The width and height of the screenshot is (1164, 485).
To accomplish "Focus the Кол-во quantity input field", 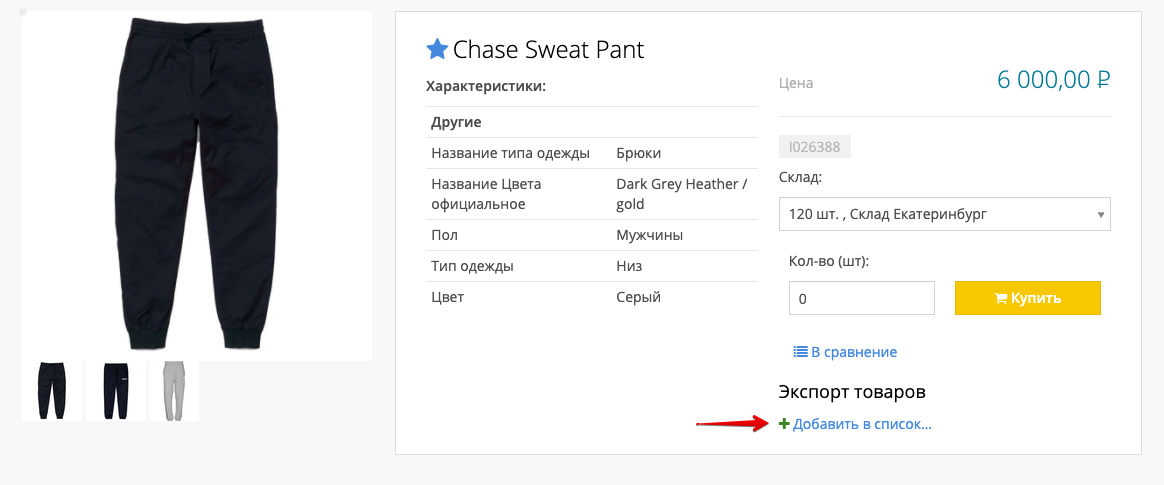I will [861, 298].
